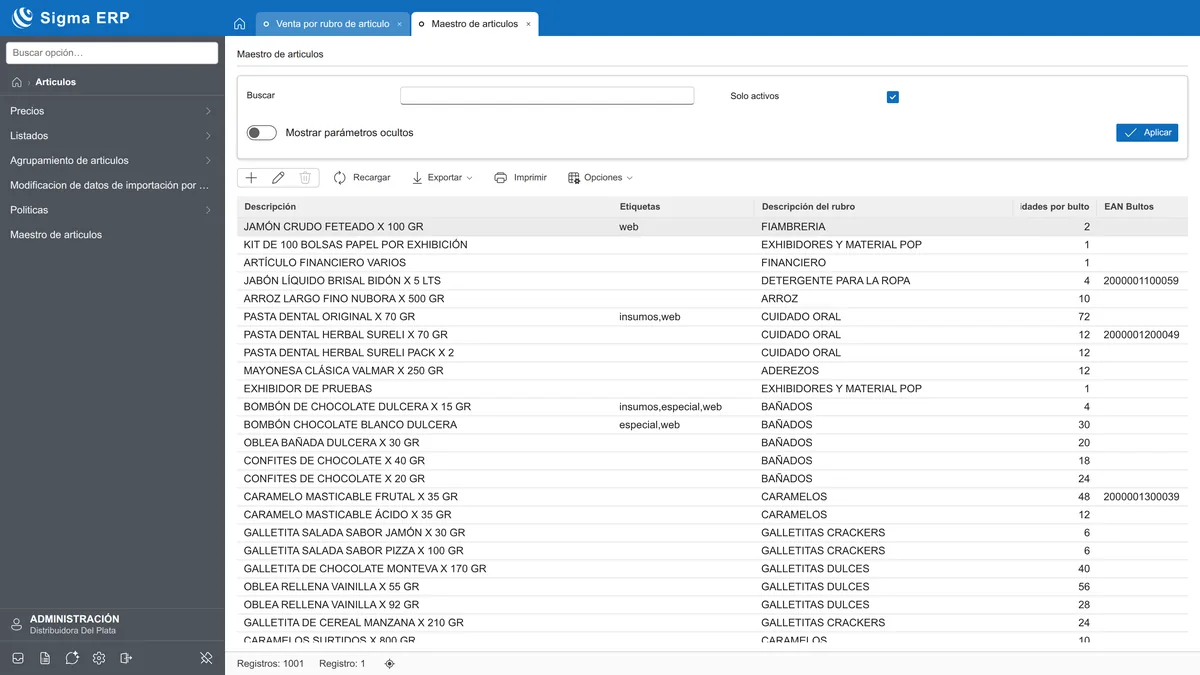Screen dimensions: 1200x675
Task: Sort by Descripción del rubro column header
Action: [x=808, y=207]
